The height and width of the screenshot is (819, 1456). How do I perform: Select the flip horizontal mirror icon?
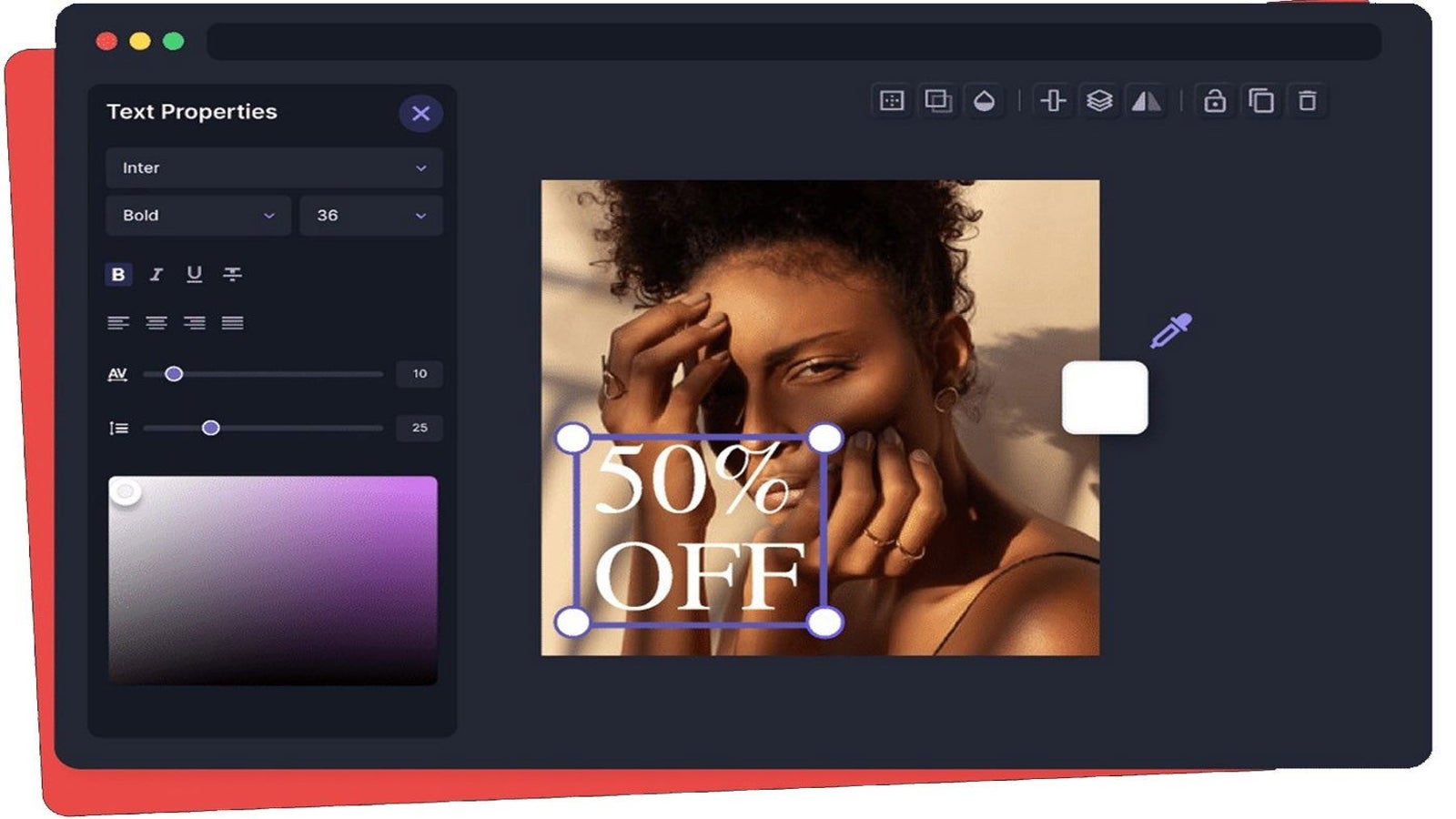pyautogui.click(x=1146, y=101)
